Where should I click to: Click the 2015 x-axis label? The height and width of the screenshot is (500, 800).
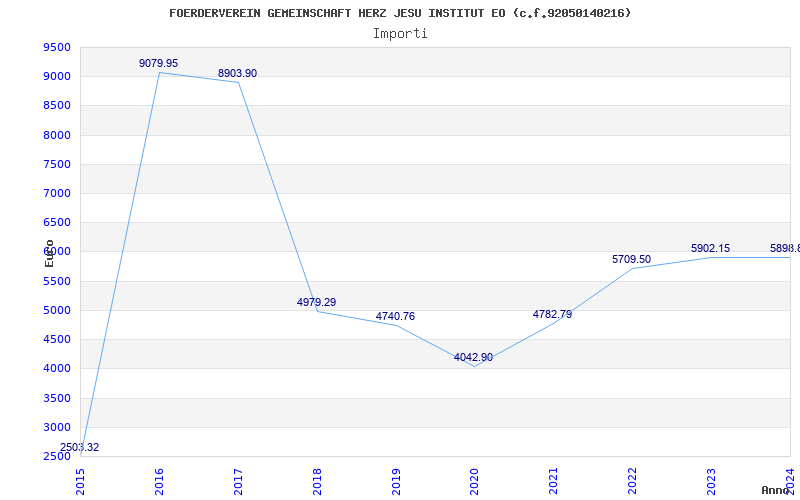(x=80, y=481)
